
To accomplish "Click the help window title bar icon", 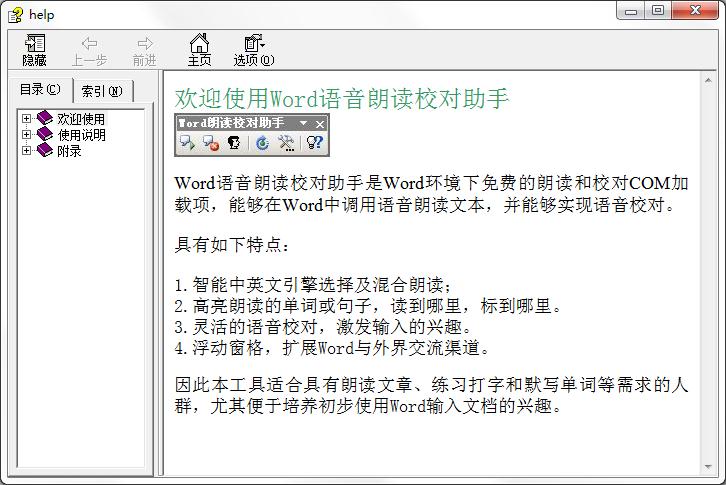I will click(15, 15).
